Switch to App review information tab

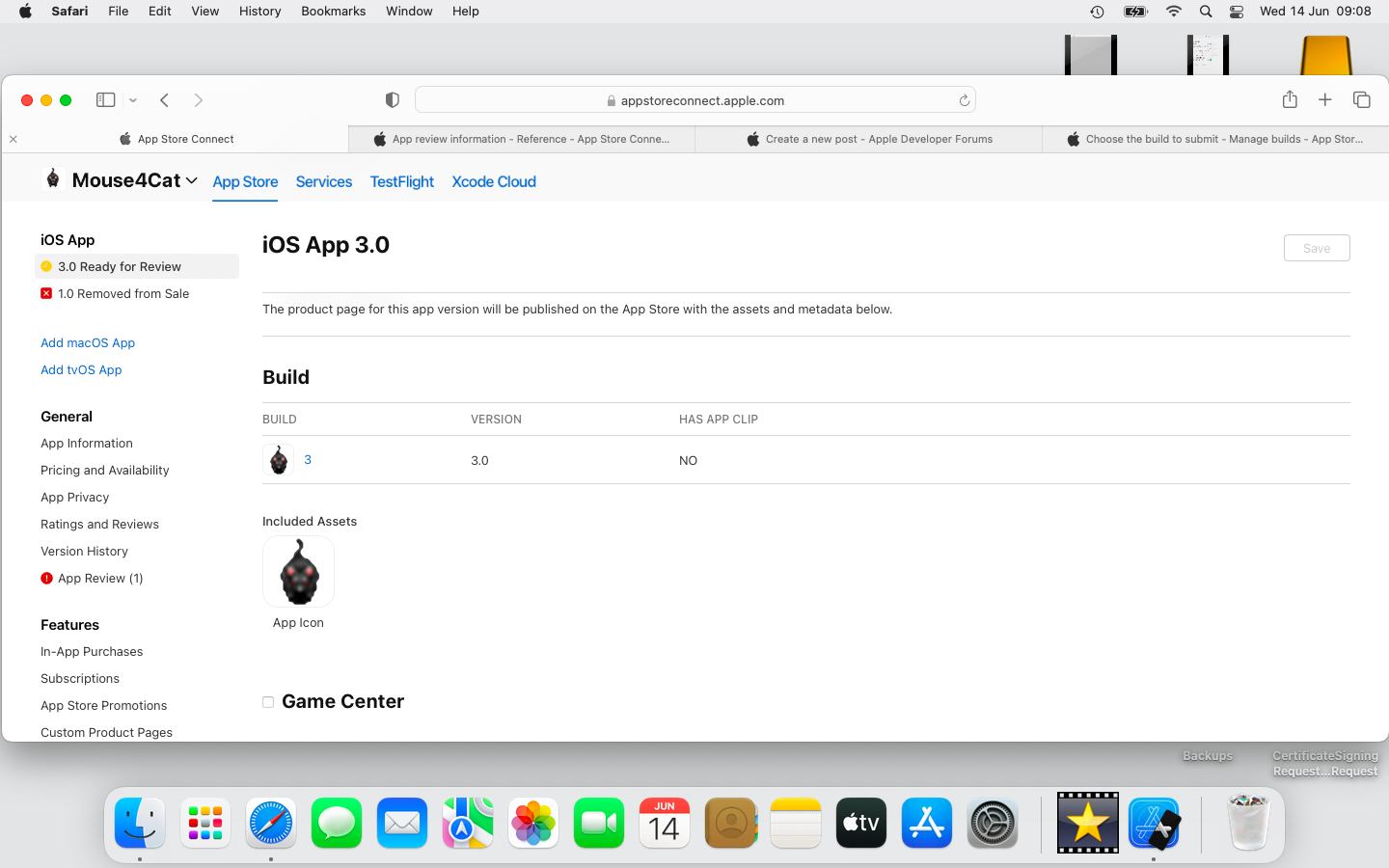tap(521, 139)
